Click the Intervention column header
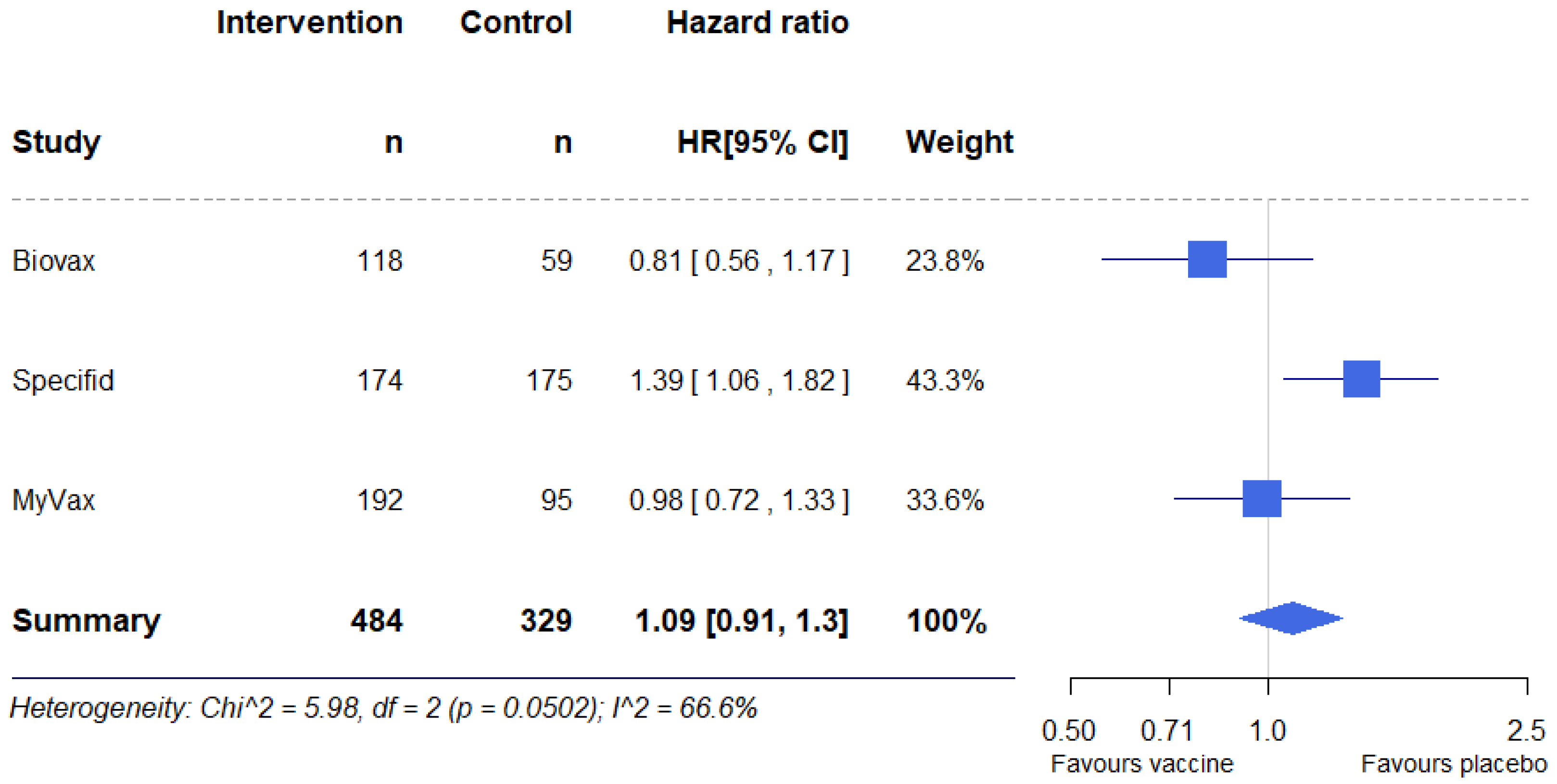The image size is (1557, 784). [x=309, y=23]
